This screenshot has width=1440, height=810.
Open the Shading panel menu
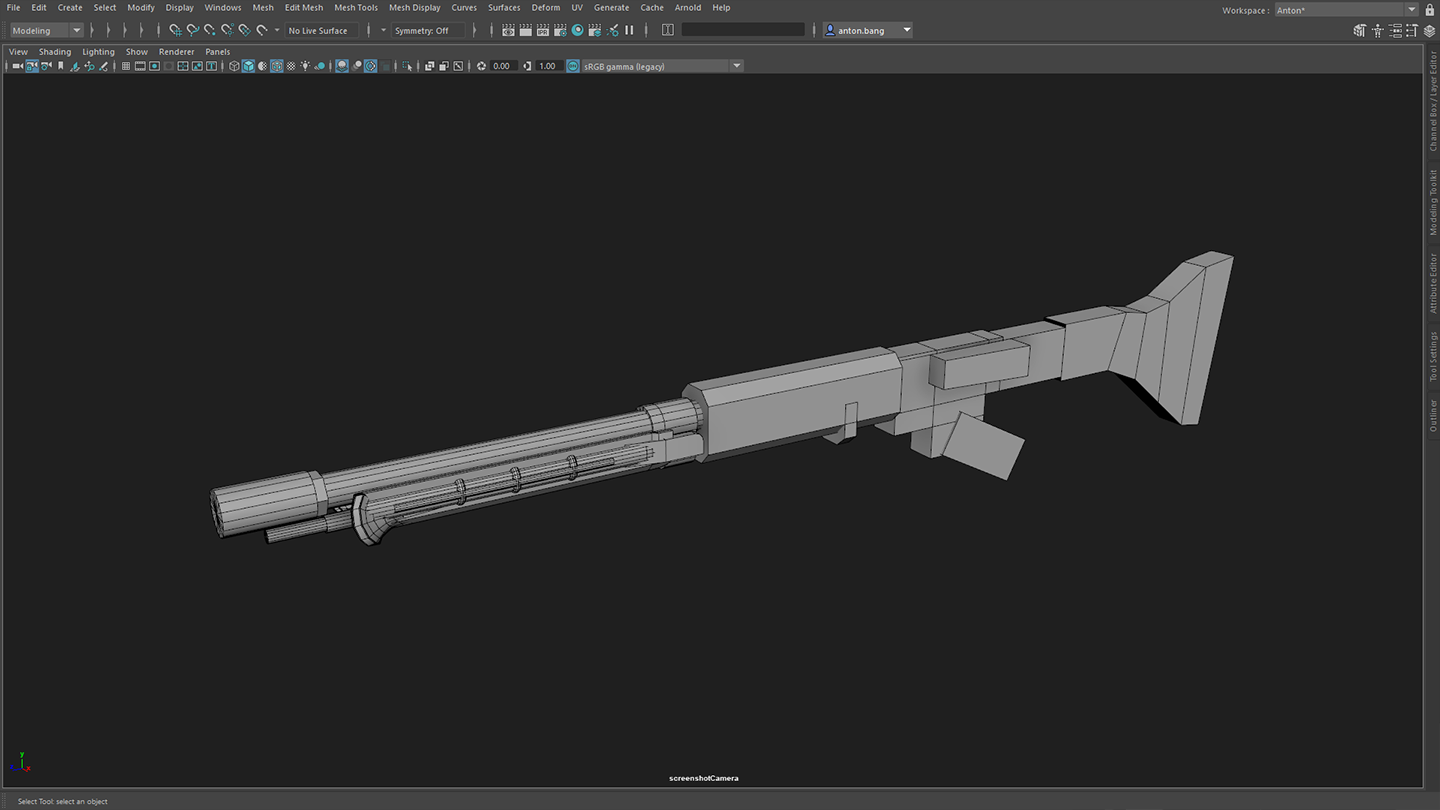(x=55, y=52)
